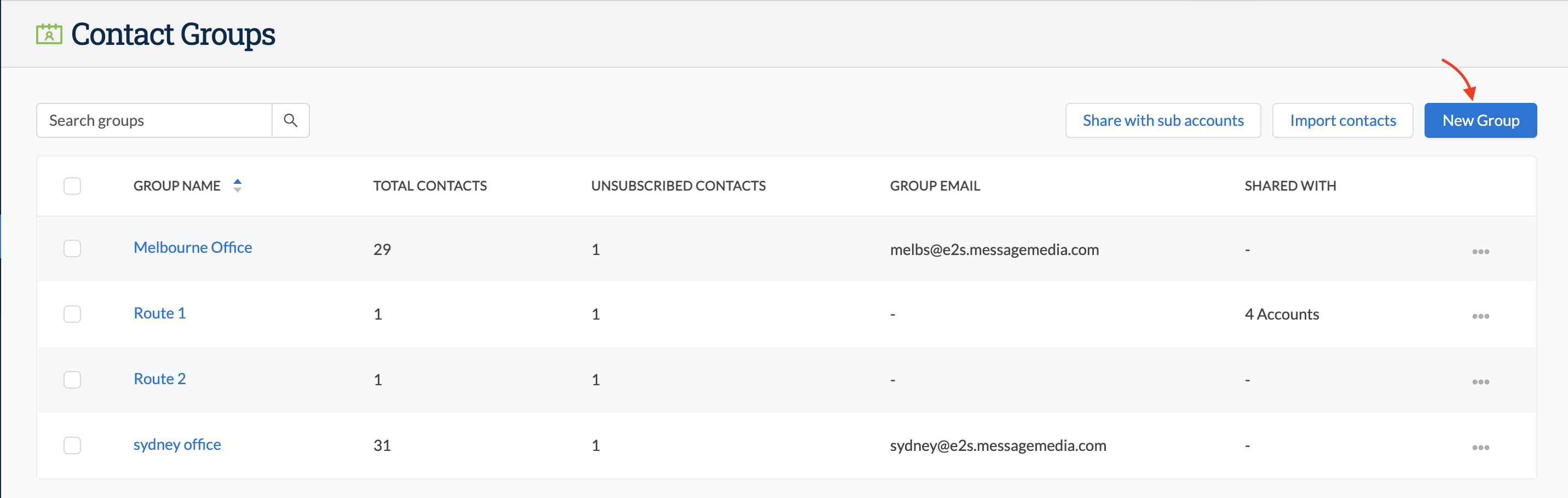Click the search magnifier icon
The image size is (1568, 498).
point(290,120)
